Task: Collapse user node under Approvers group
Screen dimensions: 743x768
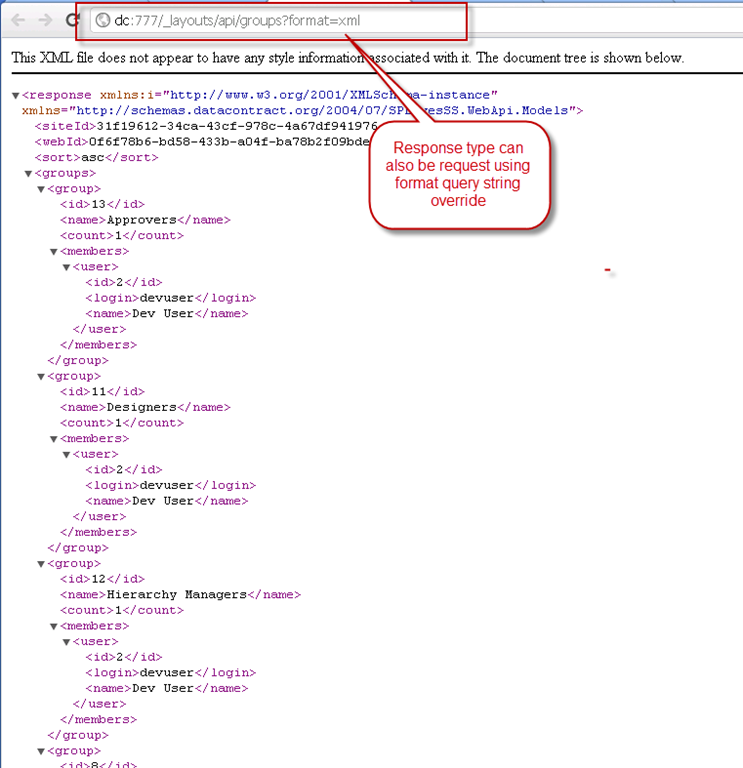Action: click(x=67, y=268)
